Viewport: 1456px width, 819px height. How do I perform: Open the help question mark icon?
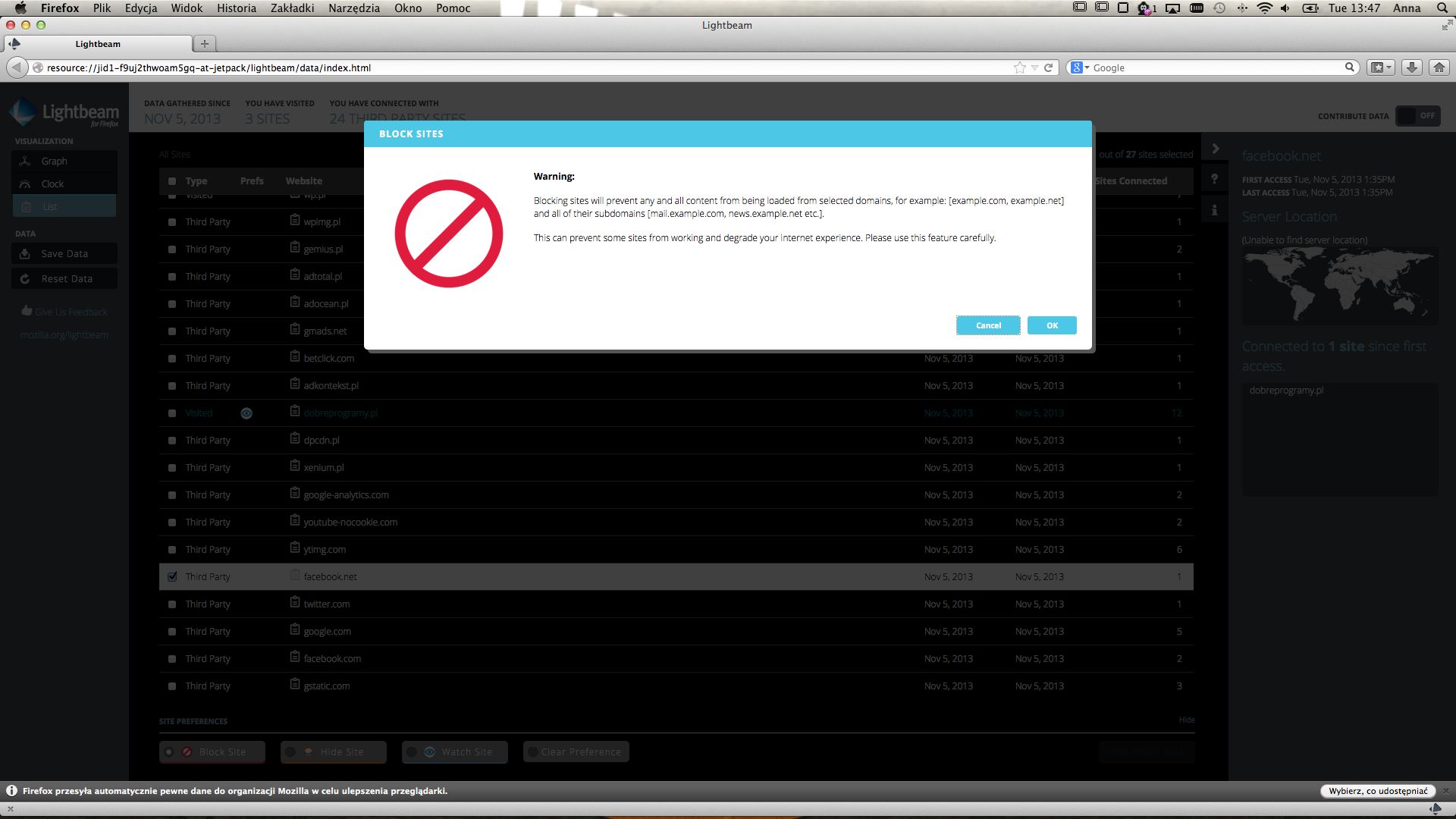(x=1215, y=179)
